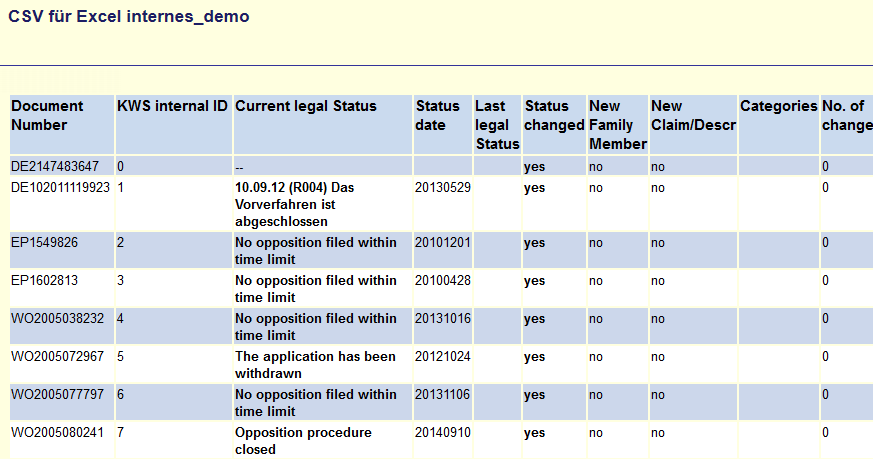Select document number WO2005072967
This screenshot has height=459, width=873.
pyautogui.click(x=57, y=356)
